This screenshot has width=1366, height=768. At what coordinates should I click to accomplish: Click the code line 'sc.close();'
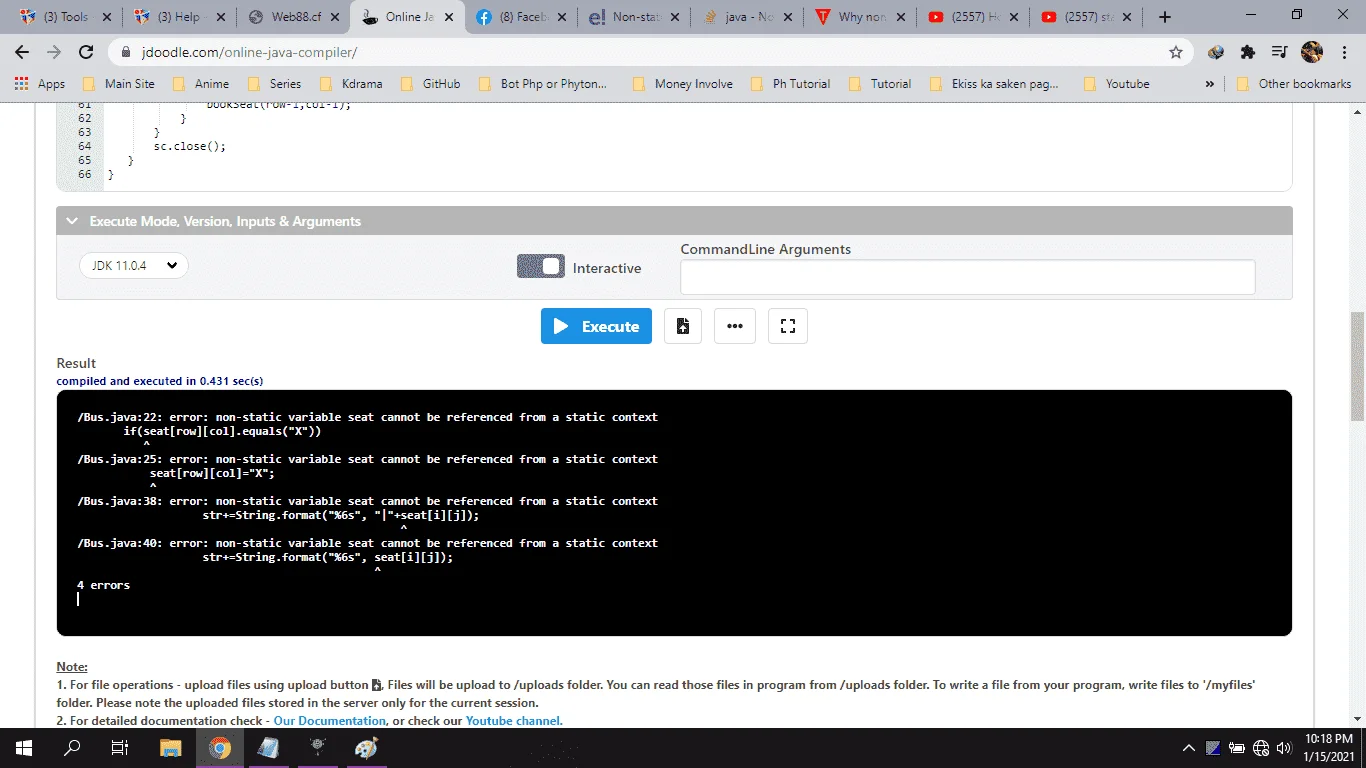click(x=190, y=146)
